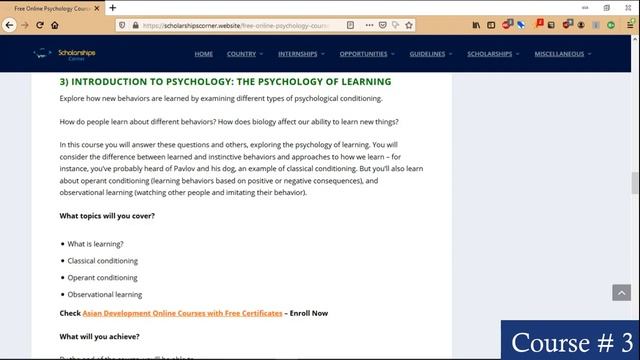Click the Scholarships Corner logo
Screen dimensions: 640x360
point(64,53)
